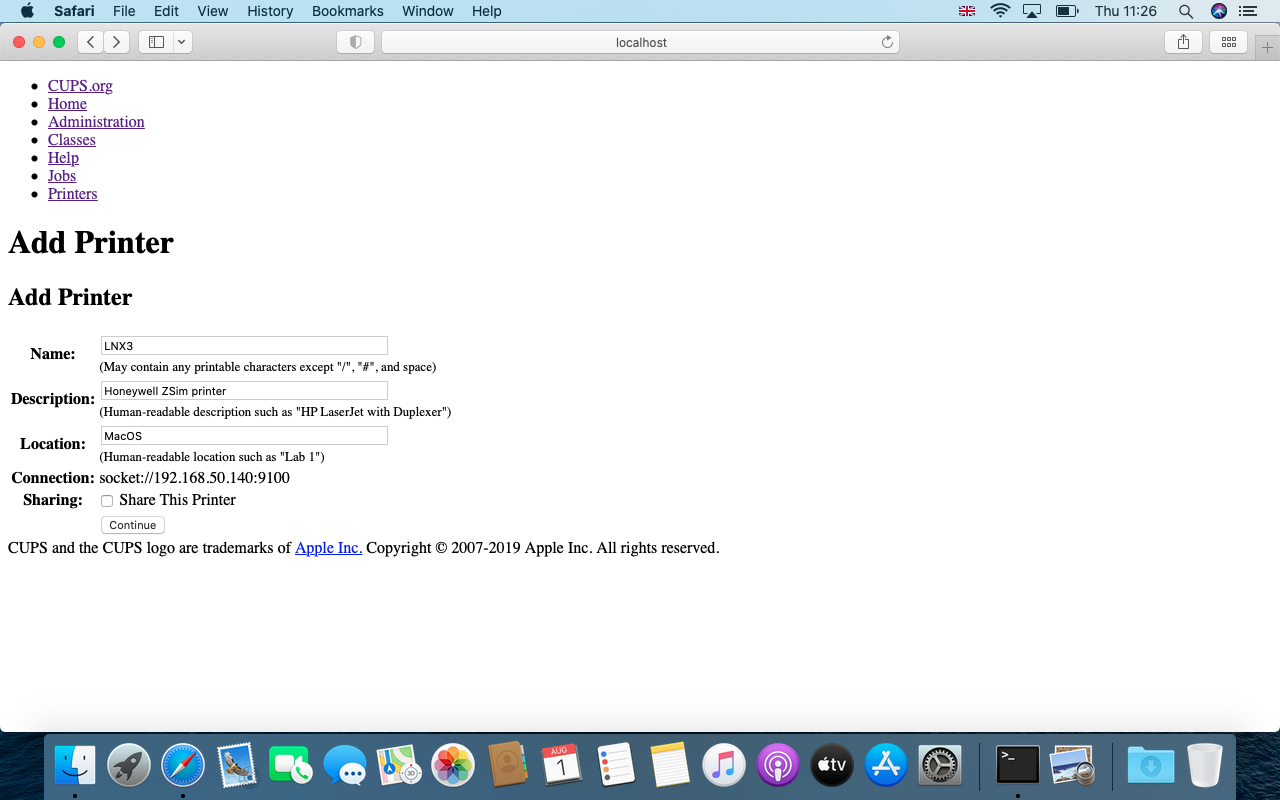Reload the localhost page
Viewport: 1280px width, 800px height.
[887, 42]
